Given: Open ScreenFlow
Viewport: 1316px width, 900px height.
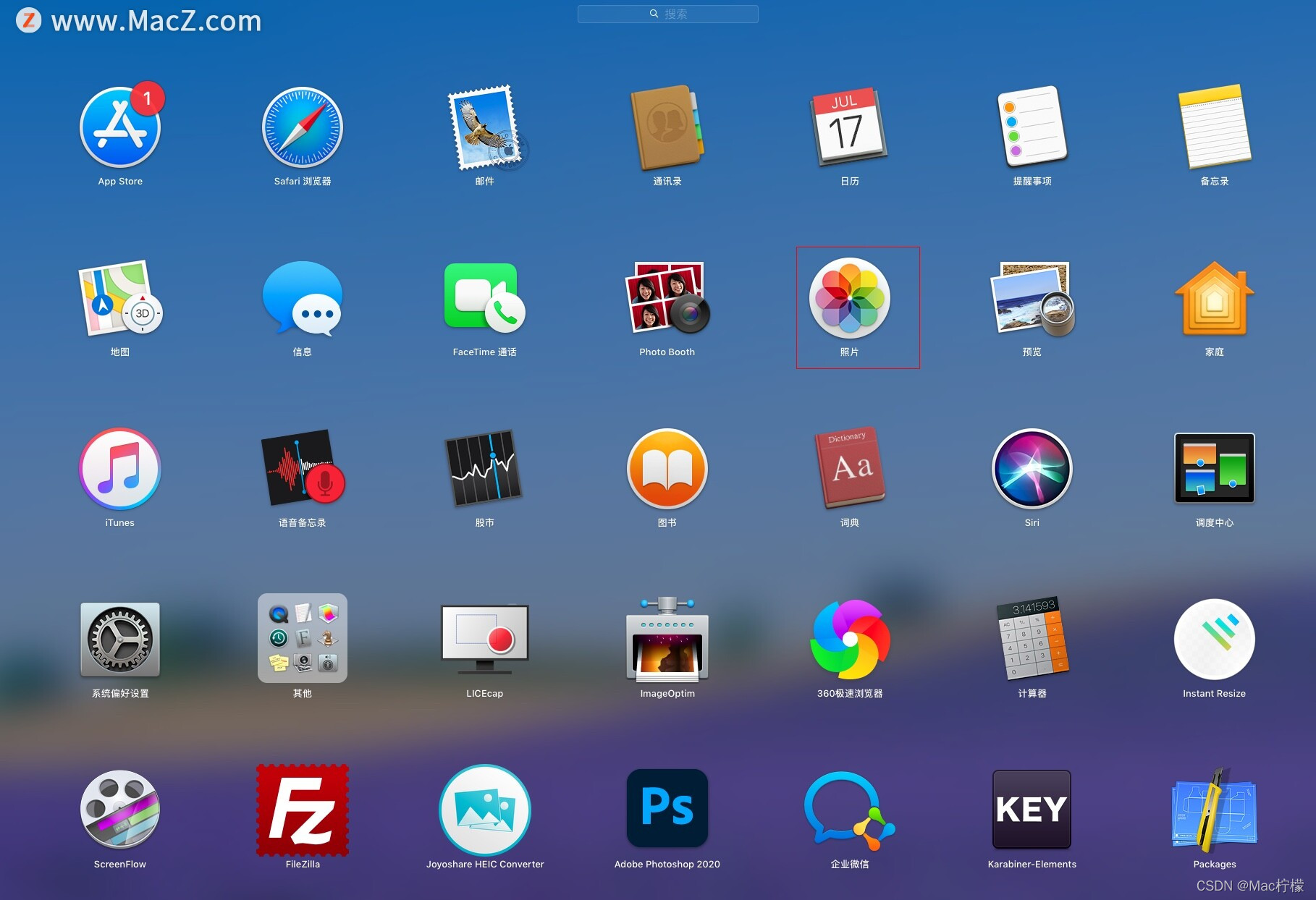Looking at the screenshot, I should point(120,810).
